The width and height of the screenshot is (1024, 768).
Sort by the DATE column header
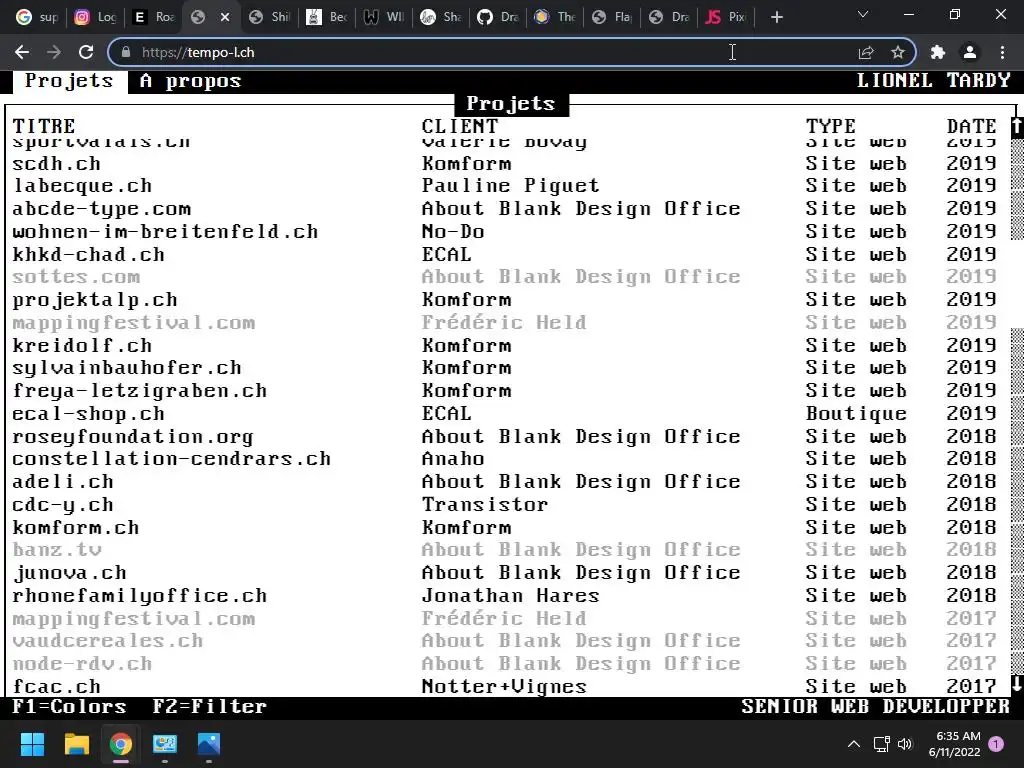[x=972, y=126]
